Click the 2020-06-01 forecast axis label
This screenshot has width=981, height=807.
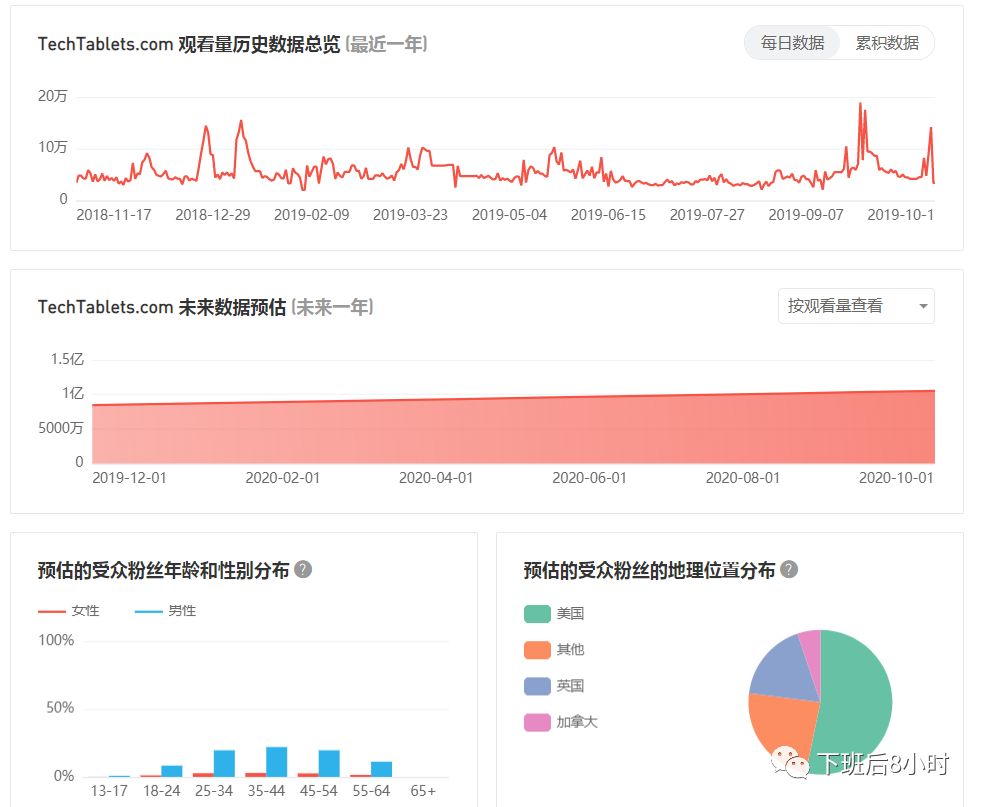click(x=589, y=478)
